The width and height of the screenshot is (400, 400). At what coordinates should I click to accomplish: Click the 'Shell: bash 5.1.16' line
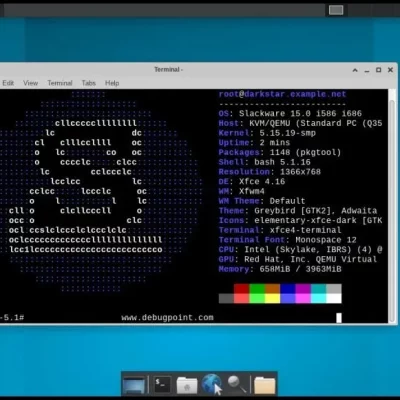[x=264, y=162]
